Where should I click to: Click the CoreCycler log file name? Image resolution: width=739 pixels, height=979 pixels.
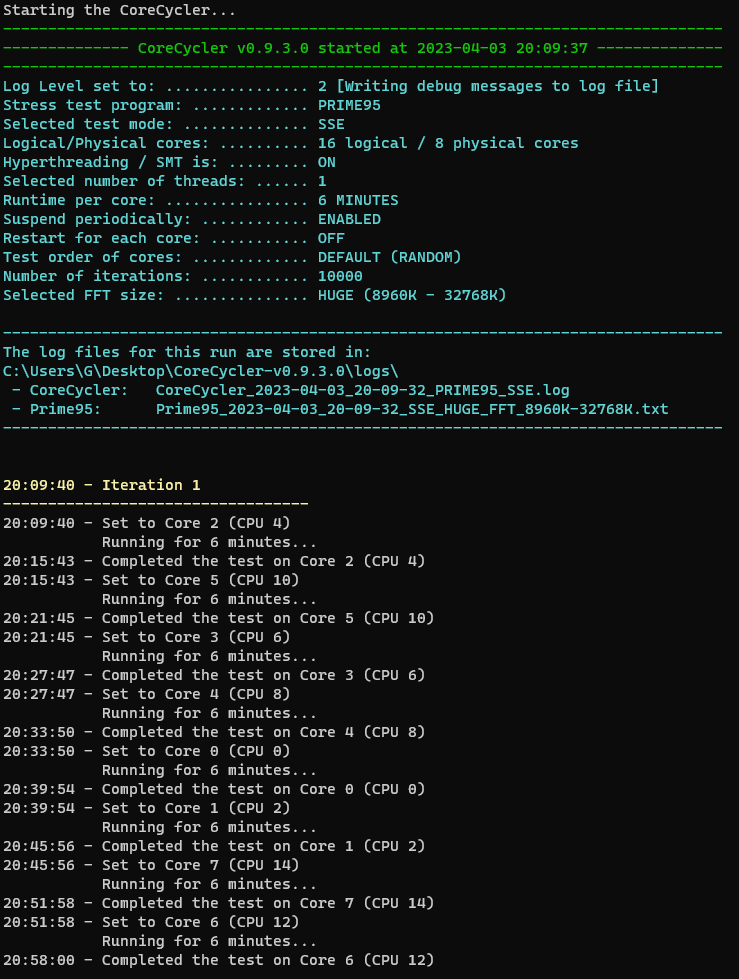[x=362, y=390]
